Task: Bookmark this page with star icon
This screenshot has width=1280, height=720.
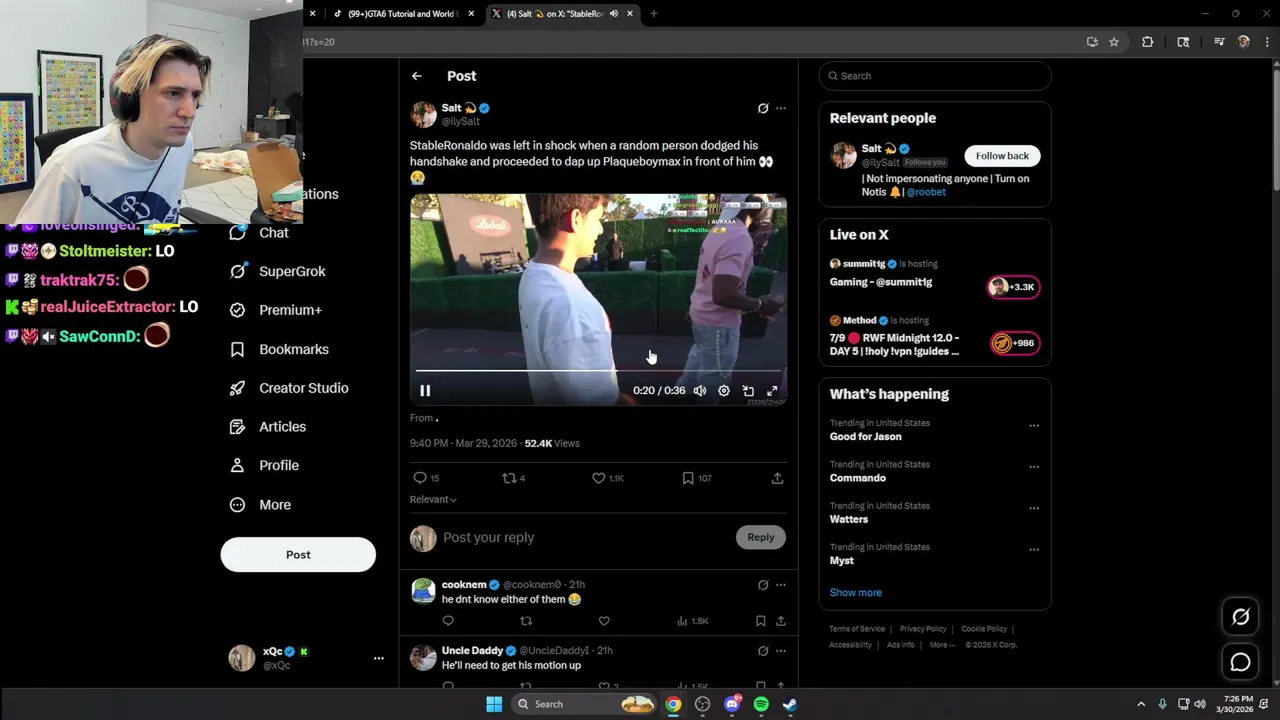Action: (1114, 42)
